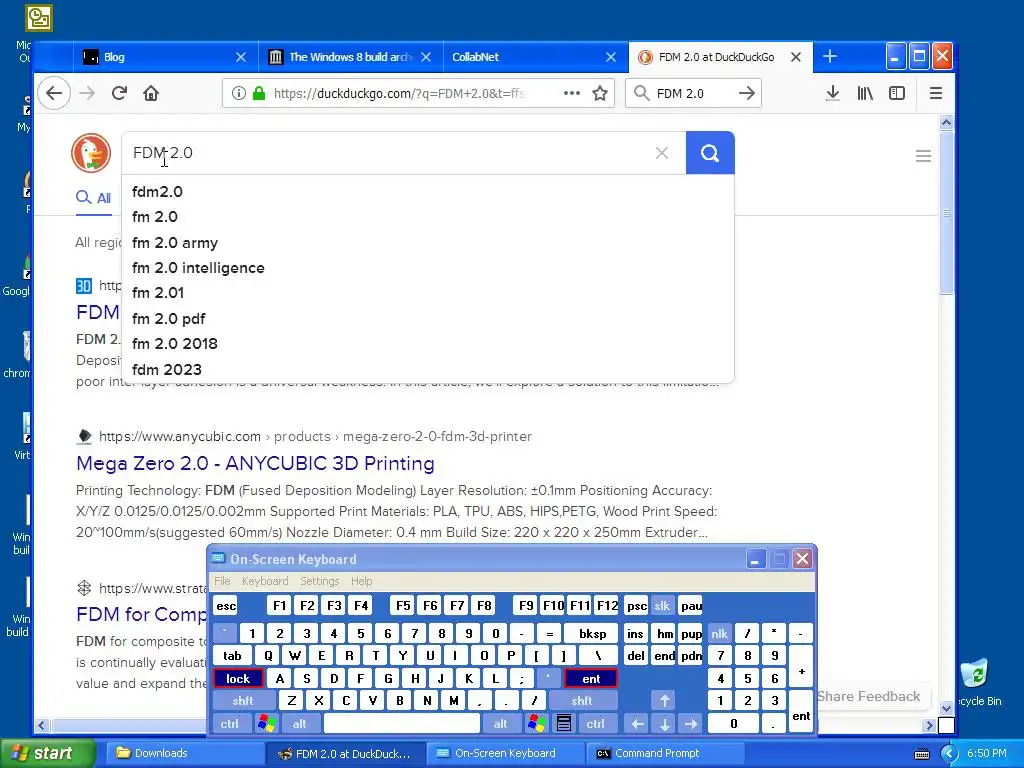Show site information icon in address bar
This screenshot has width=1024, height=768.
coord(238,93)
